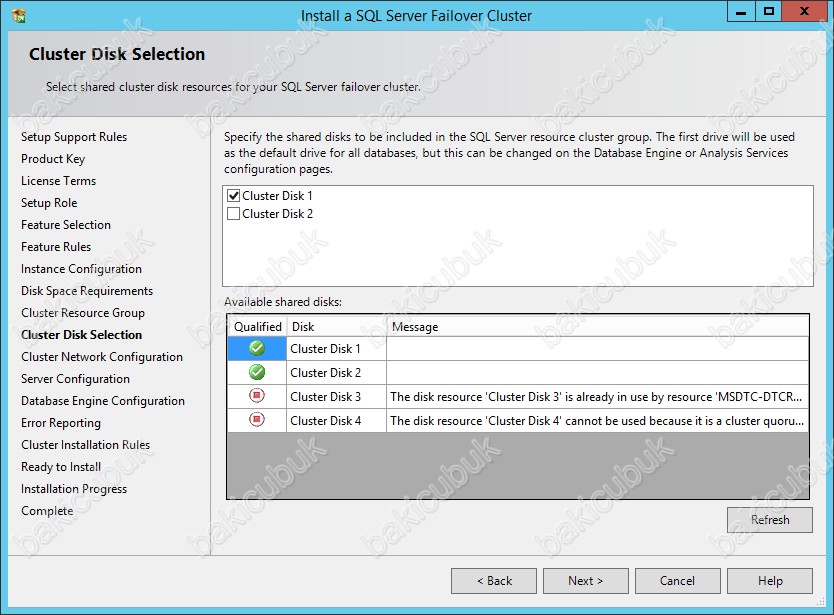
Task: Select the Cluster Disk 3 name cell in the table
Action: (x=336, y=396)
